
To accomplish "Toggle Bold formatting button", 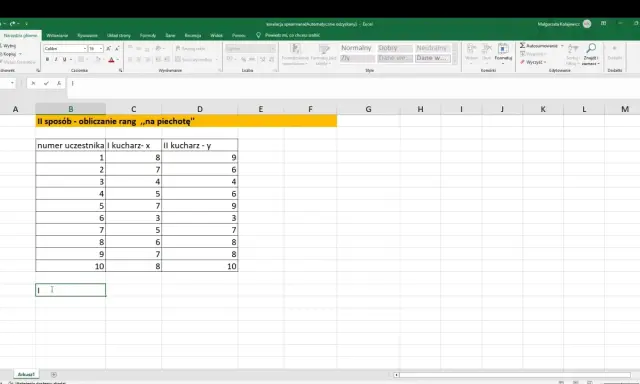I will pos(47,60).
